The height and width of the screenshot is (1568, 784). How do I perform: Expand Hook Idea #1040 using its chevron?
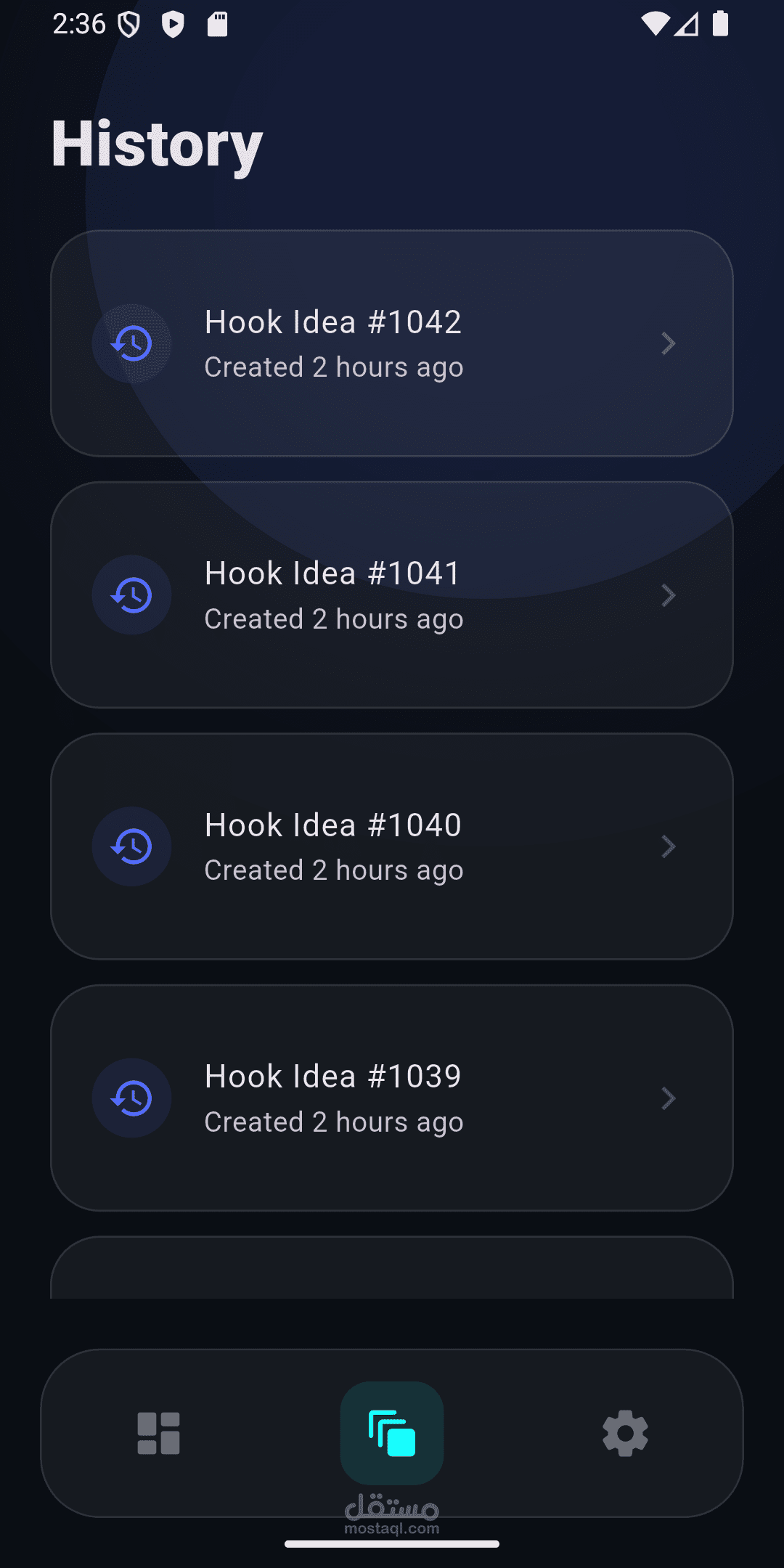pos(669,846)
